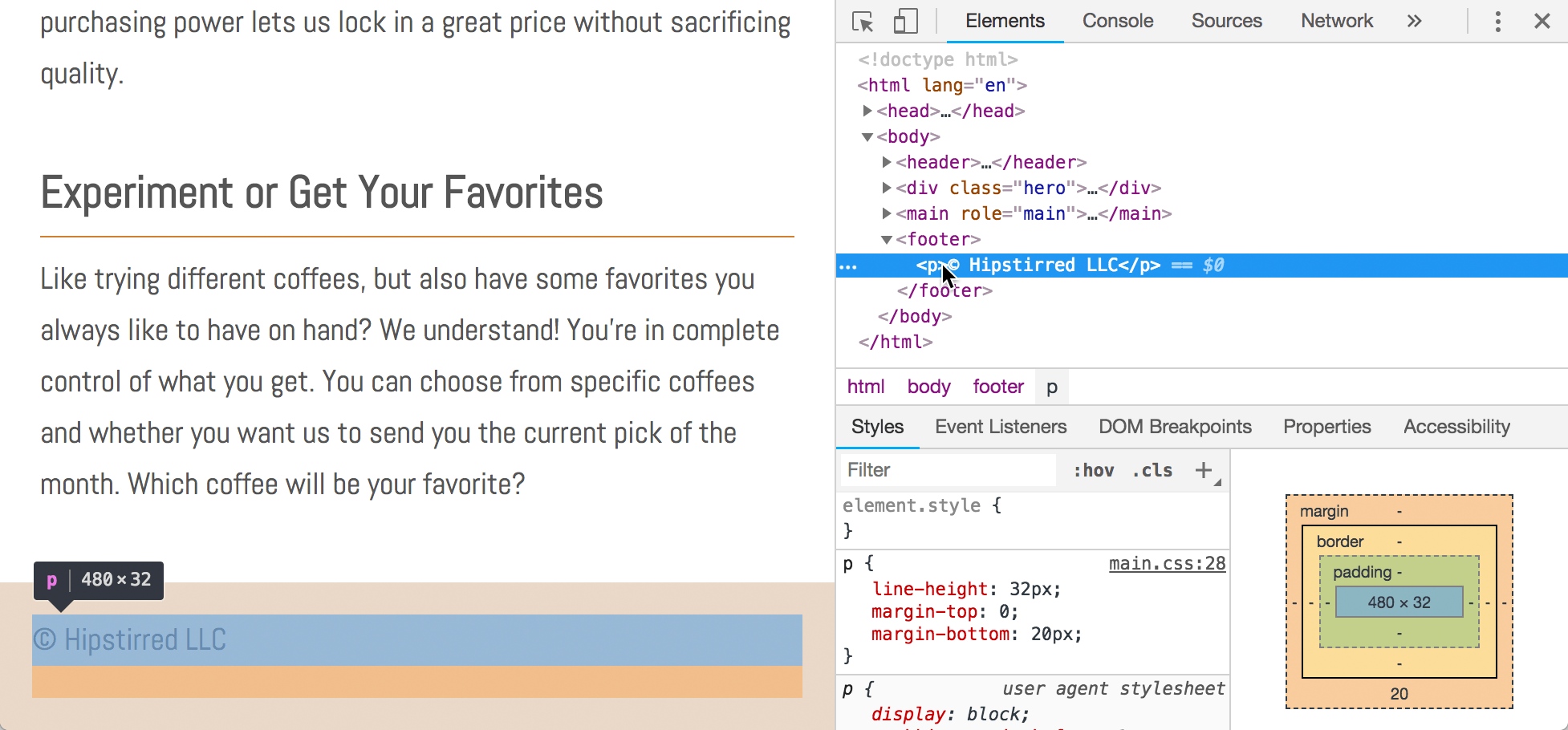Open the ellipsis menu beside the selected p node
The image size is (1568, 730).
pos(848,265)
